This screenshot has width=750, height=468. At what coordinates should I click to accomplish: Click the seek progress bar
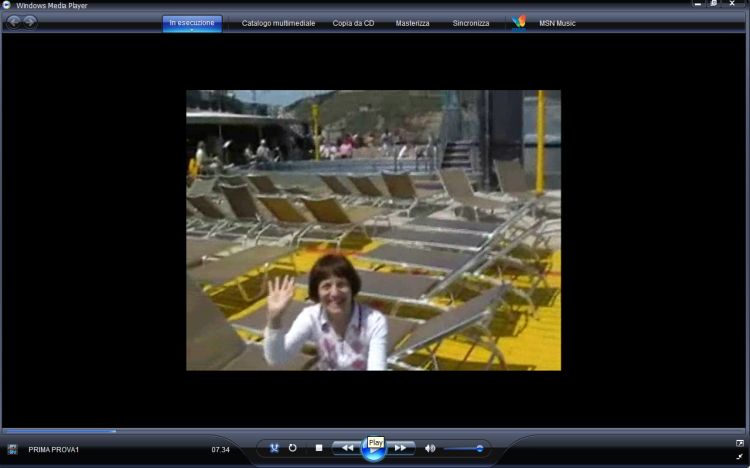tap(375, 431)
